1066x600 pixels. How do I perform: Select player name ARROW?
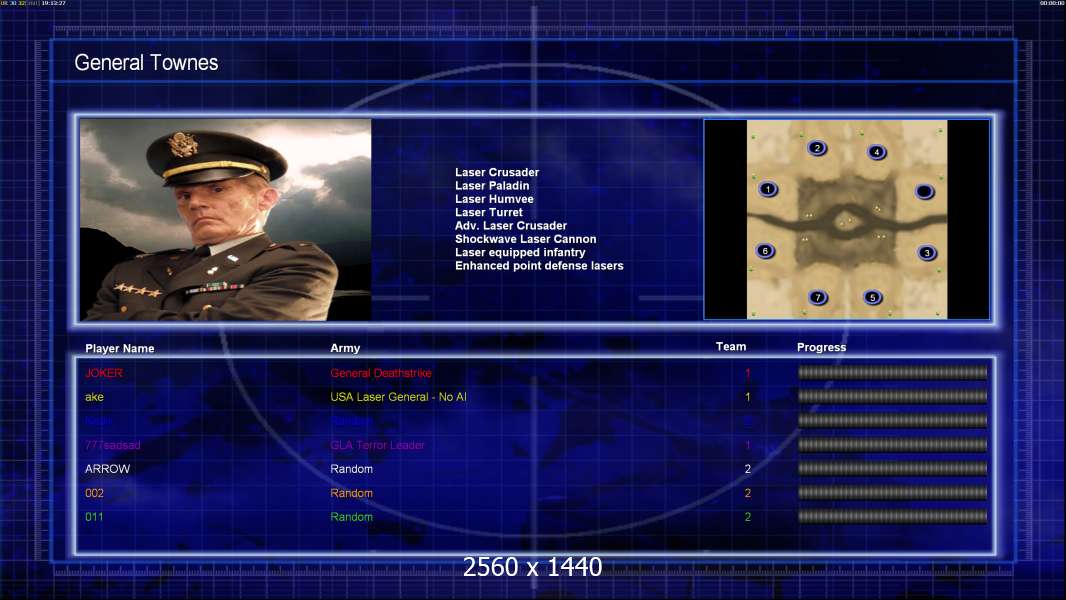[107, 469]
